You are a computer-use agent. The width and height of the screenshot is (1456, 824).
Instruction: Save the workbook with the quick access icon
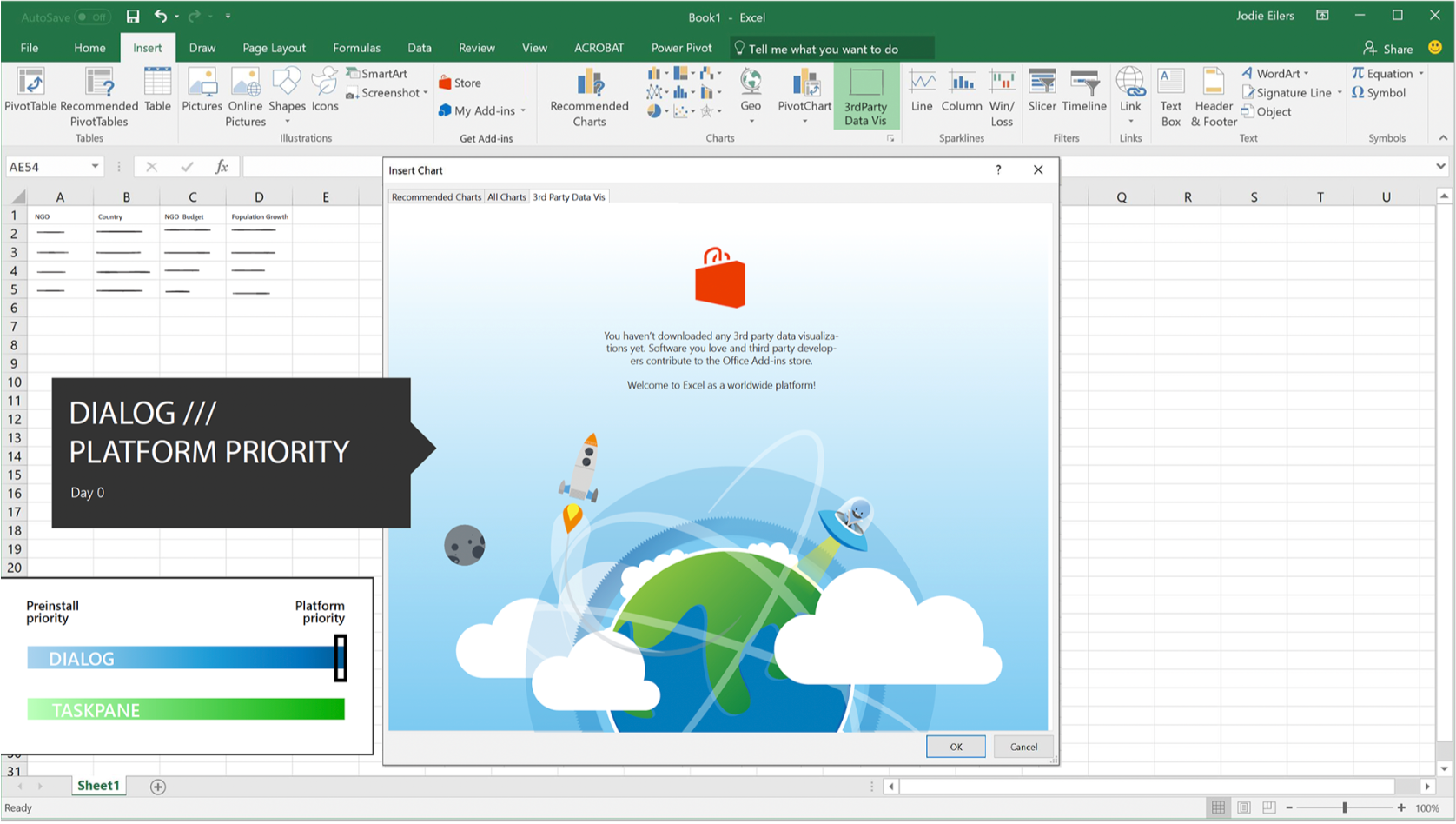[133, 17]
